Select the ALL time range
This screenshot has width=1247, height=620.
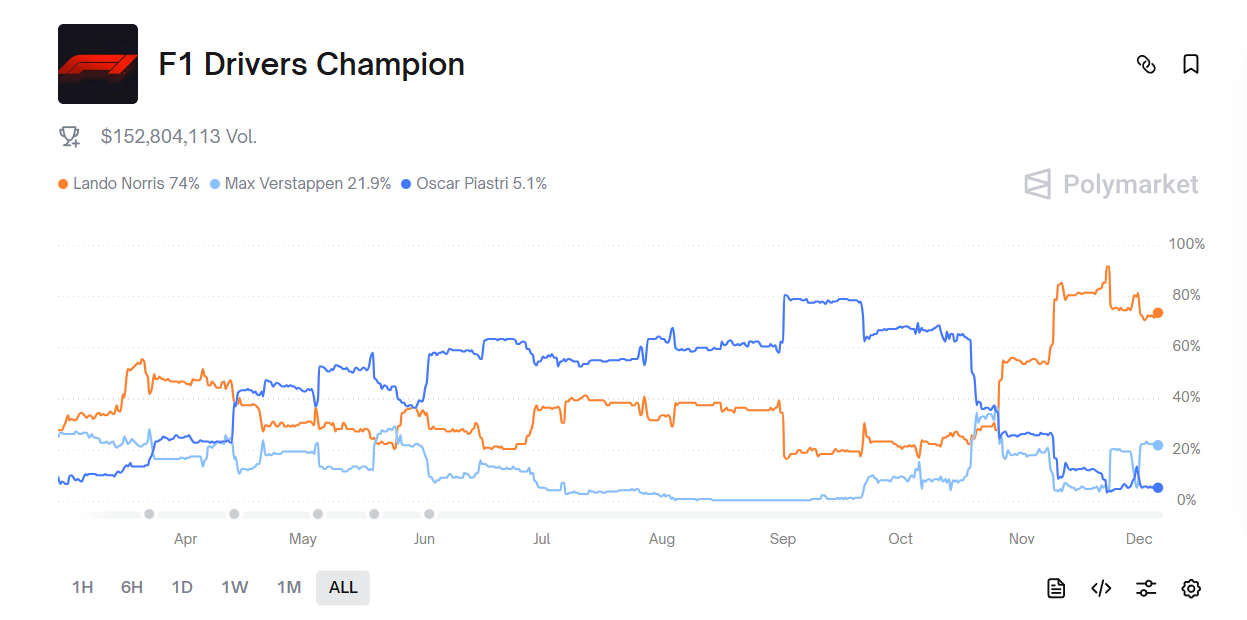[x=343, y=588]
